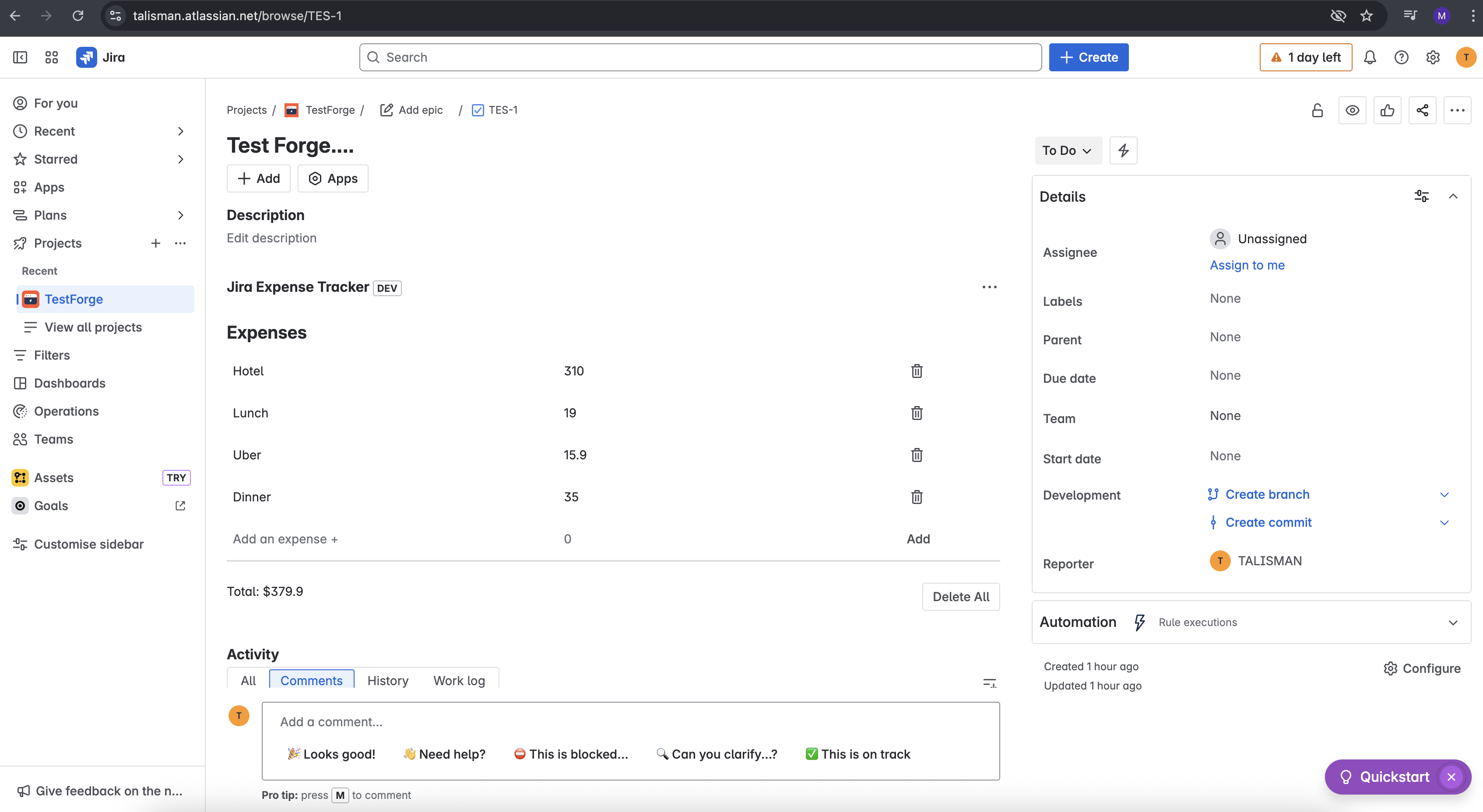Open the notifications bell
The width and height of the screenshot is (1483, 812).
(1370, 58)
